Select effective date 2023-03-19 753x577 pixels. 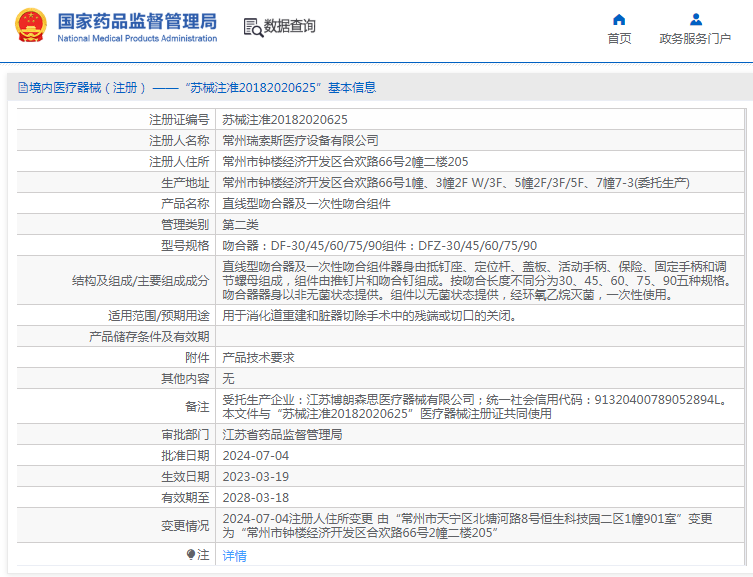255,477
